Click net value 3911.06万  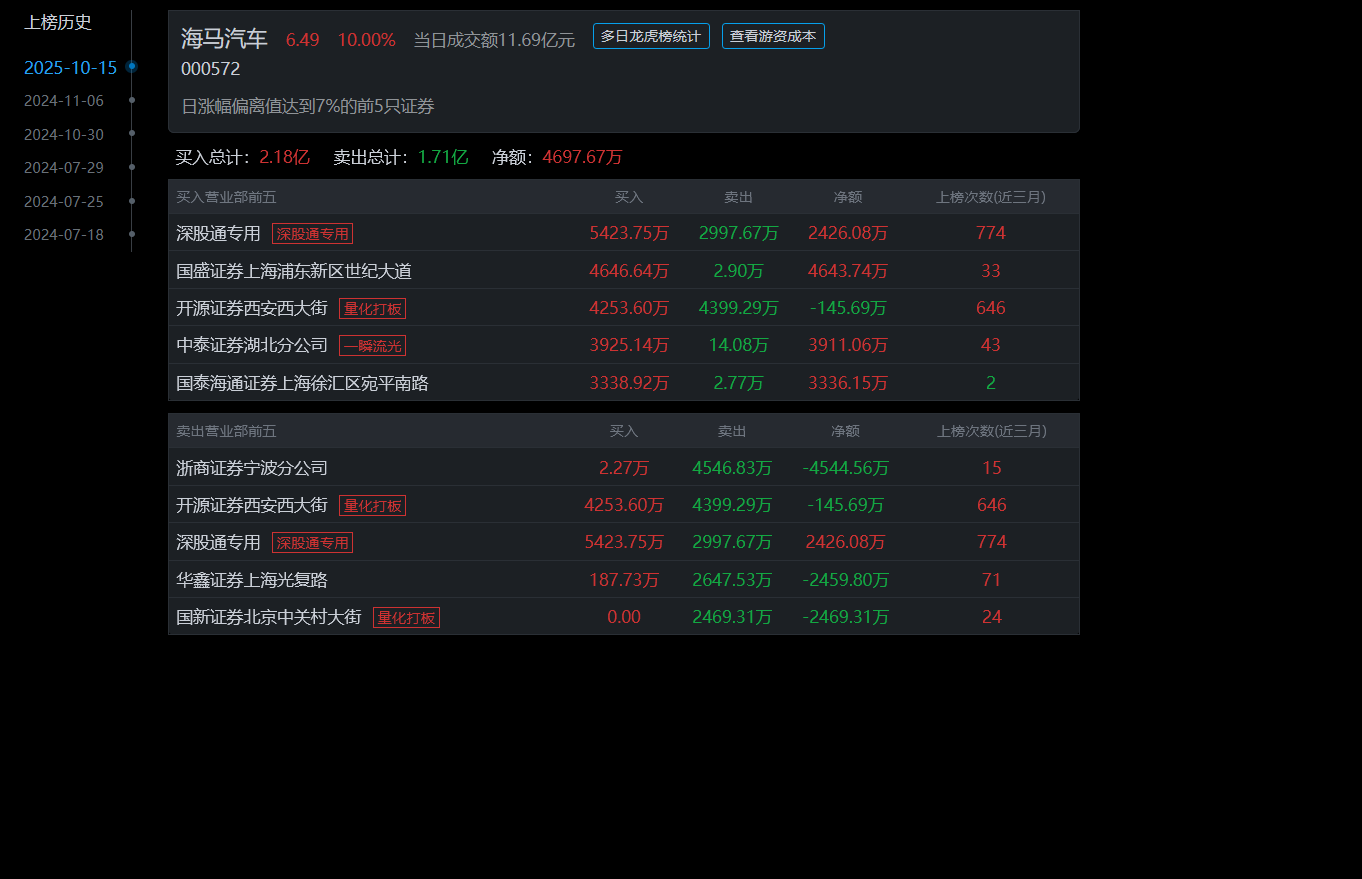pos(848,345)
